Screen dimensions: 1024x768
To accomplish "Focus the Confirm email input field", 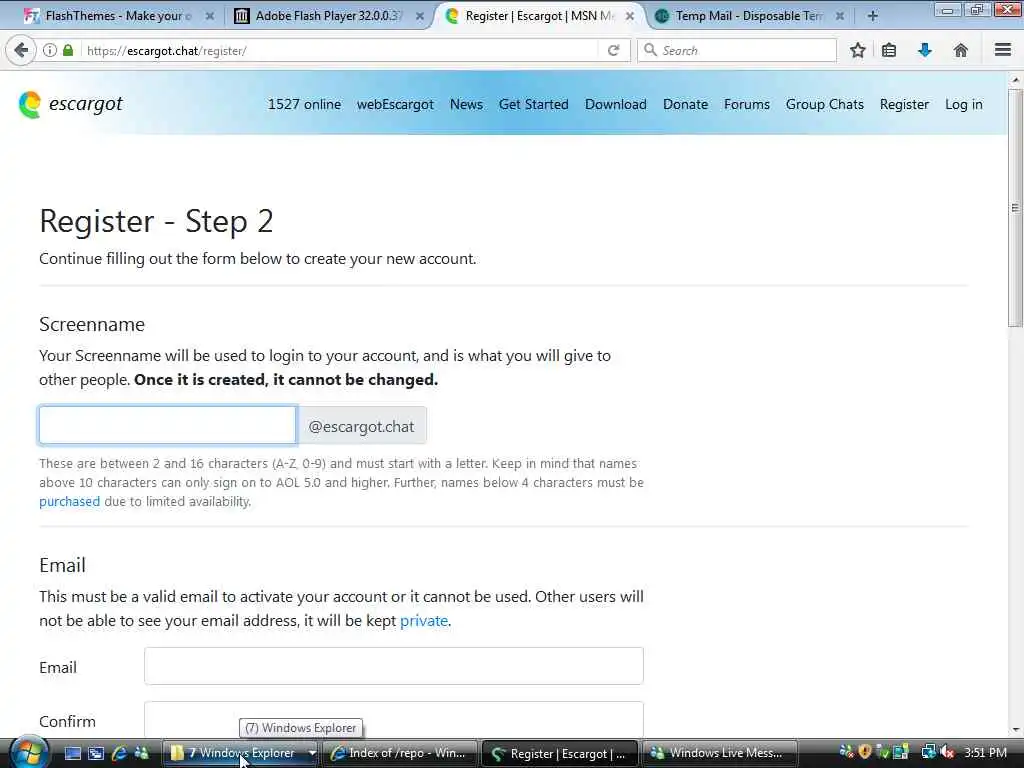I will (x=394, y=720).
